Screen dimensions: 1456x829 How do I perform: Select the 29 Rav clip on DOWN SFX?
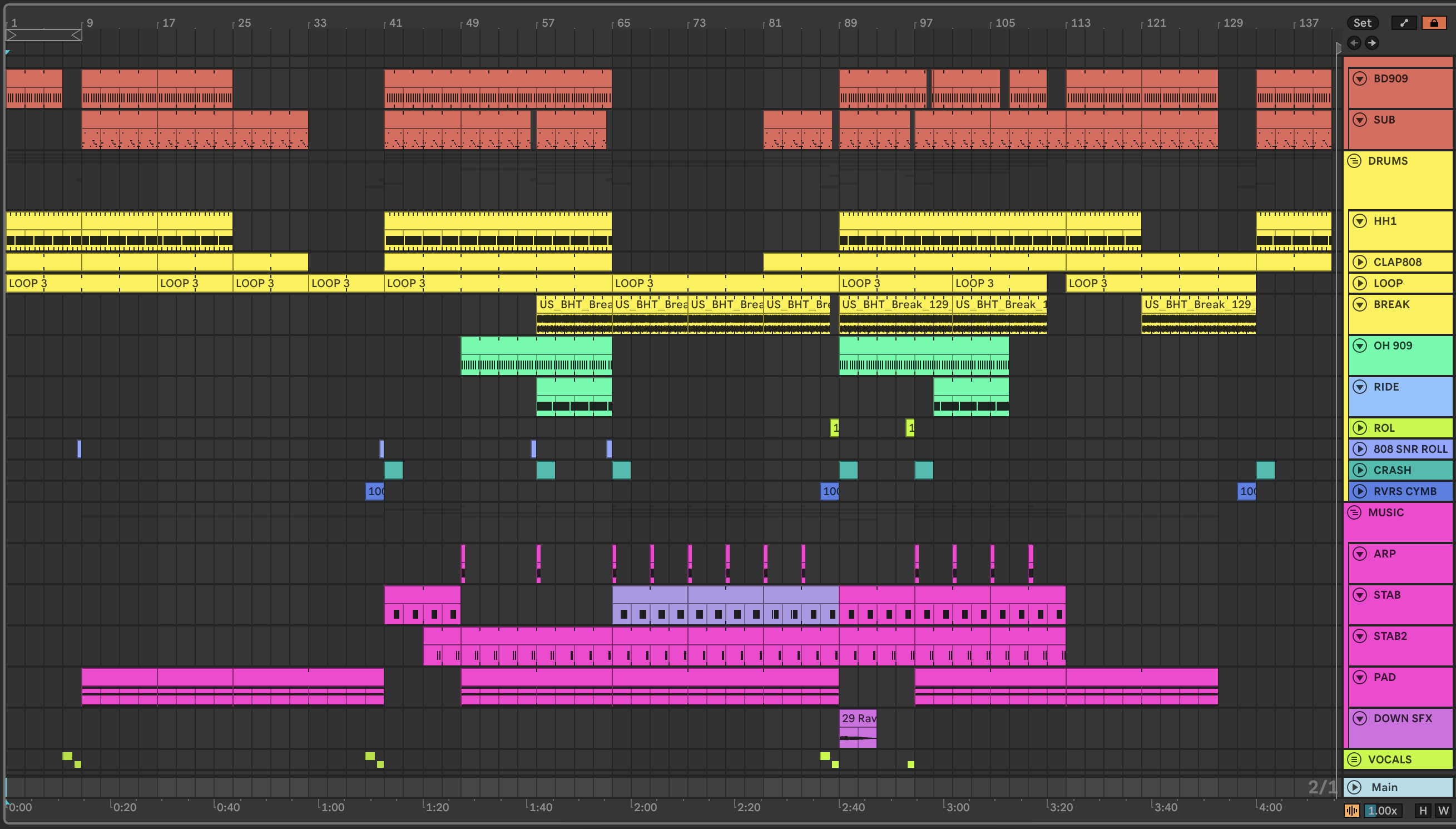tap(858, 718)
